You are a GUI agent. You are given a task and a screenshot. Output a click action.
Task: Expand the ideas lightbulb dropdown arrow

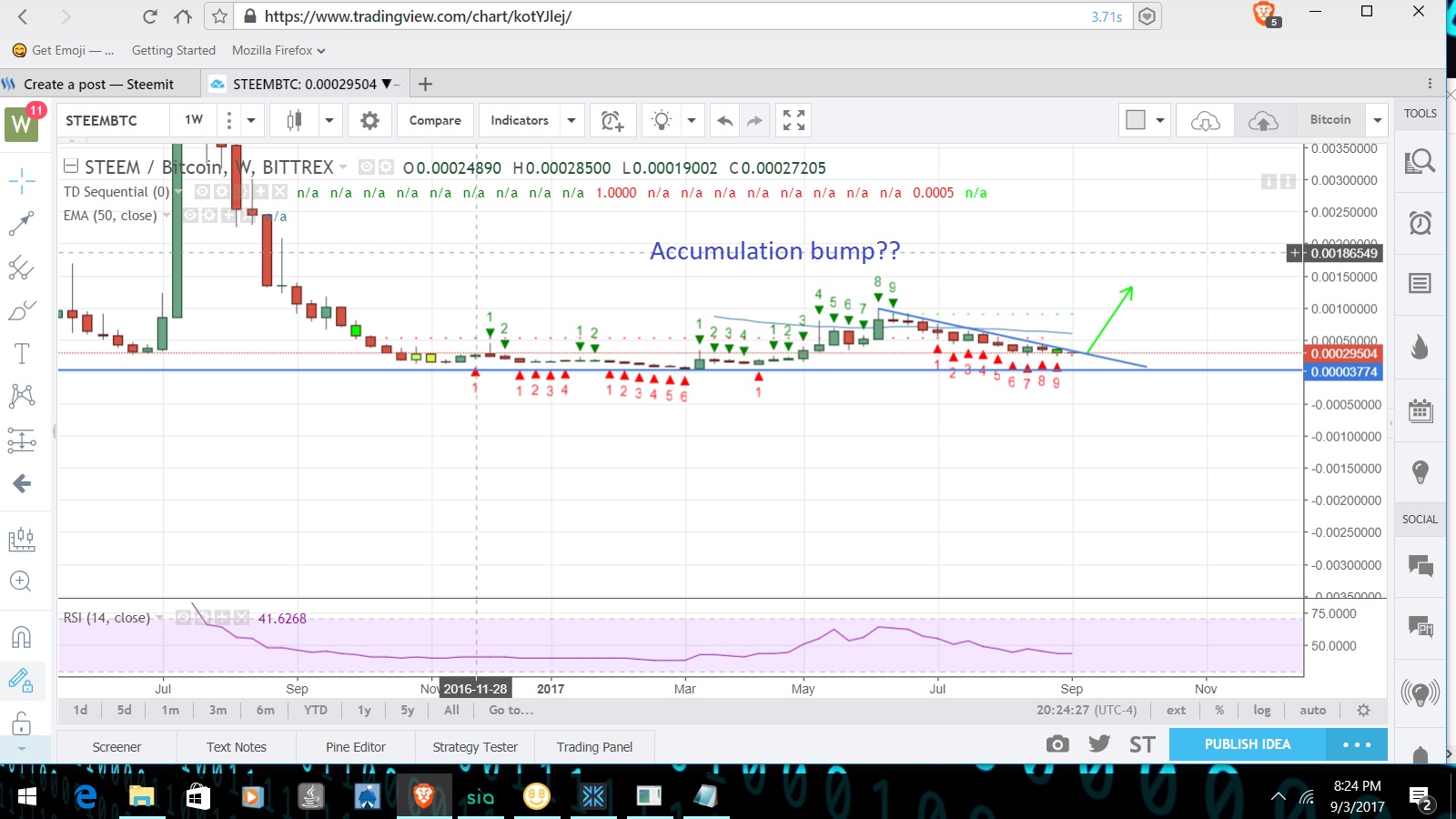pos(691,120)
